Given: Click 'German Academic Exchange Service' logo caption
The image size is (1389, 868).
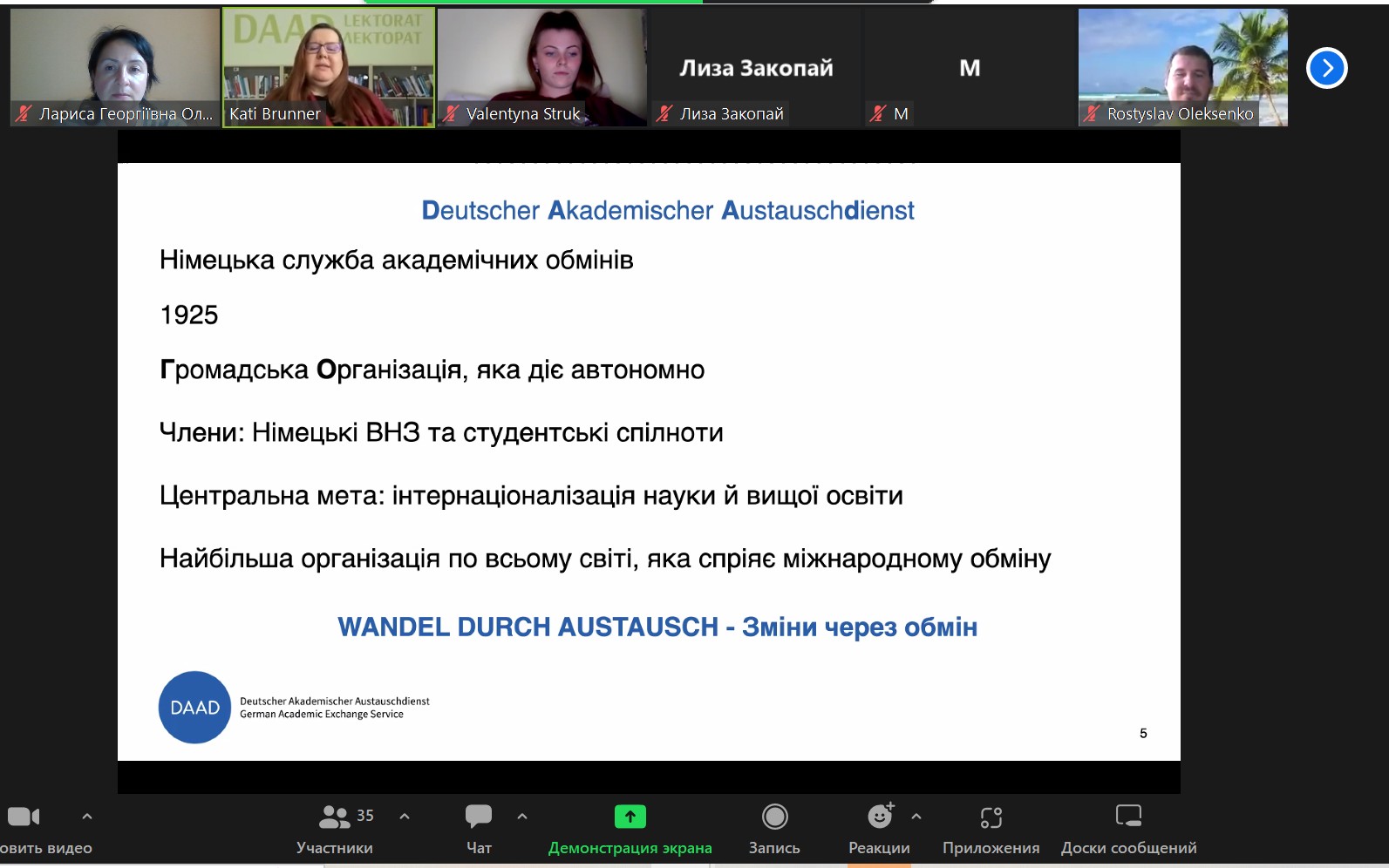Looking at the screenshot, I should pyautogui.click(x=322, y=715).
